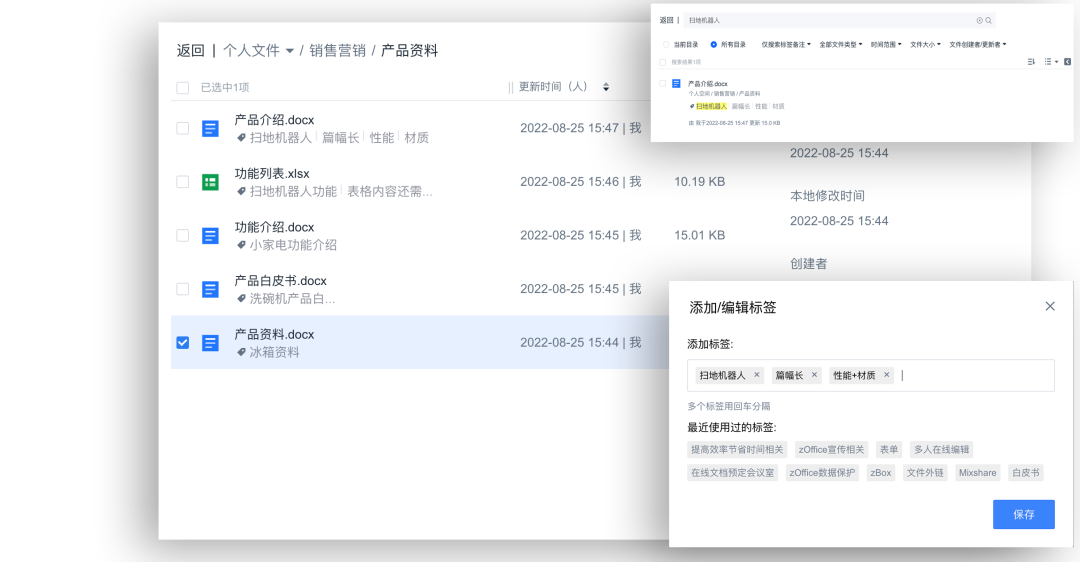
Task: Click the tag icon under 功能列表.xlsx
Action: point(241,191)
